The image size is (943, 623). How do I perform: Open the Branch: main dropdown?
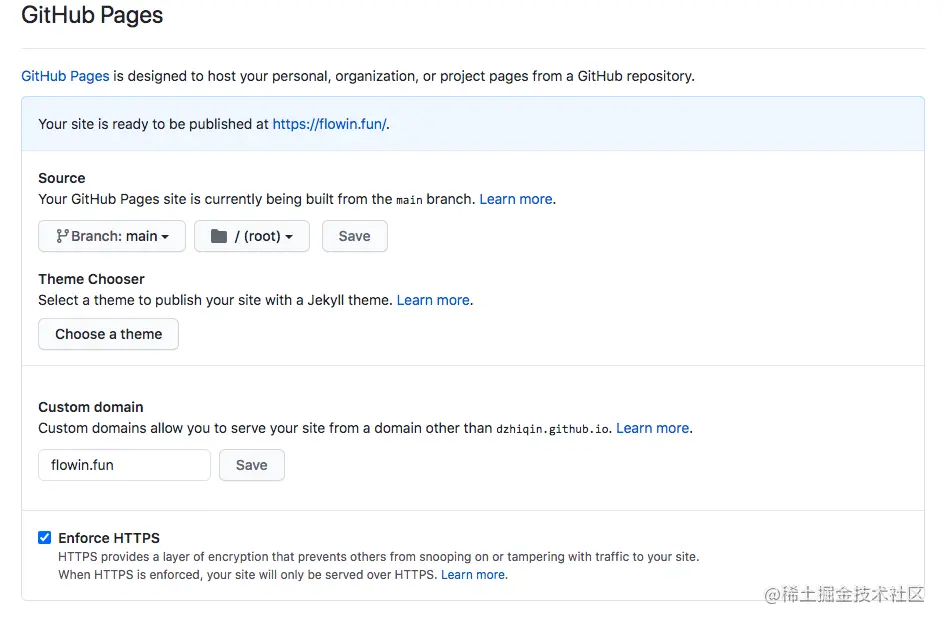pos(112,236)
